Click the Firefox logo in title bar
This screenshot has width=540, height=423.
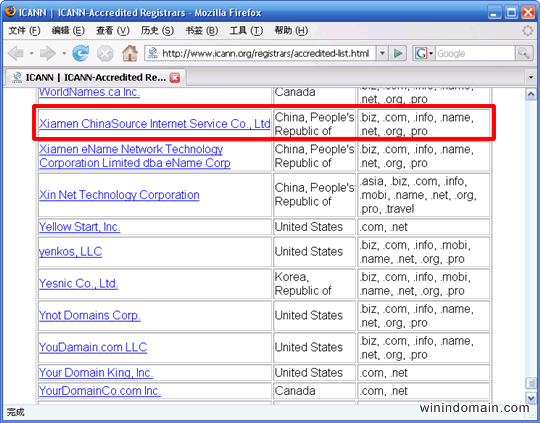coord(11,12)
